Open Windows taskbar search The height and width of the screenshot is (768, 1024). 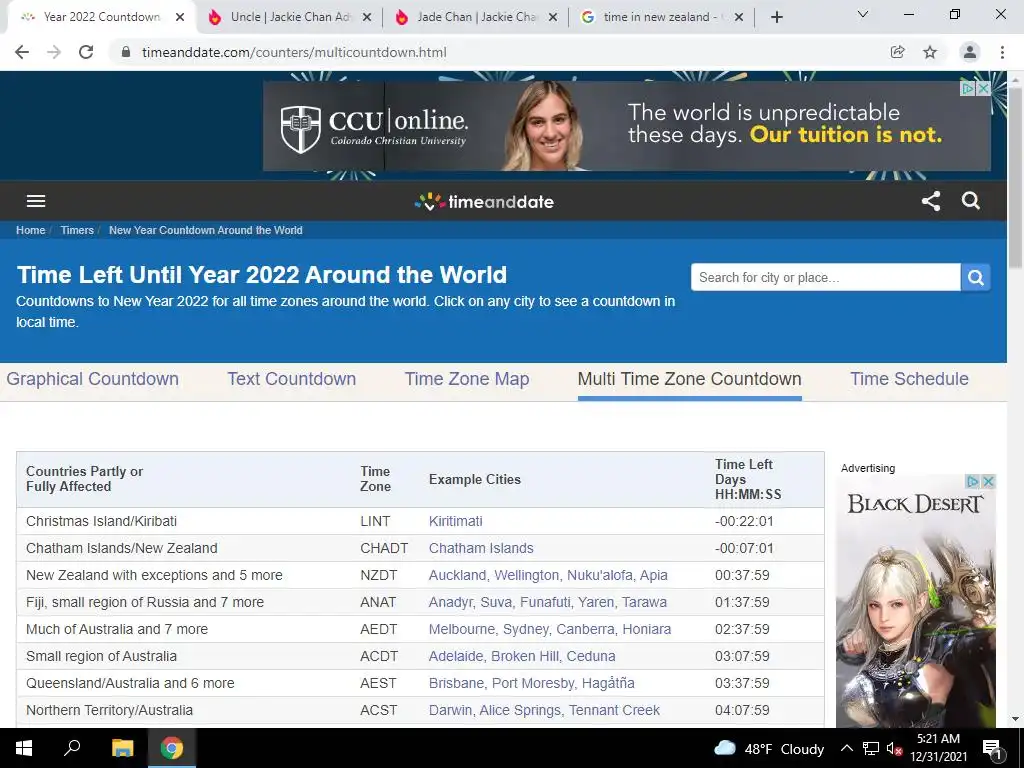pos(72,748)
